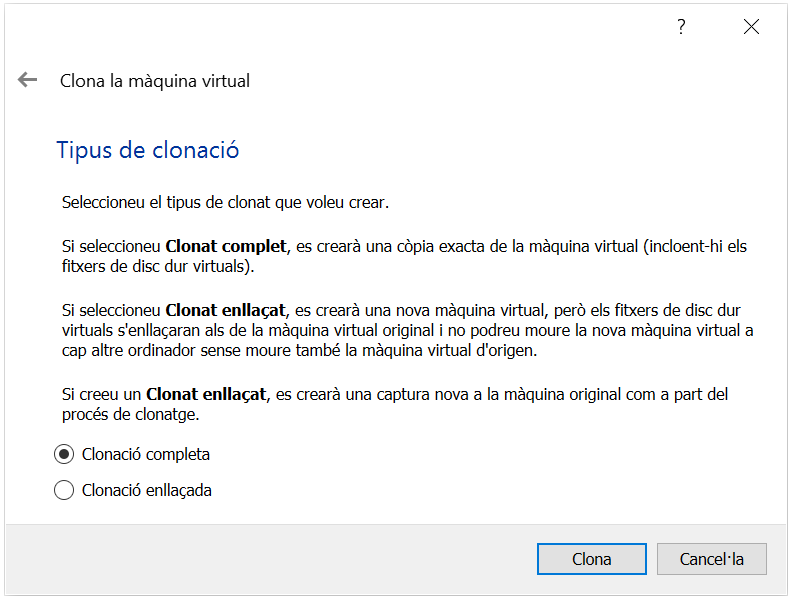Click the "Clonació completa" option label
The image size is (789, 596).
(x=146, y=454)
